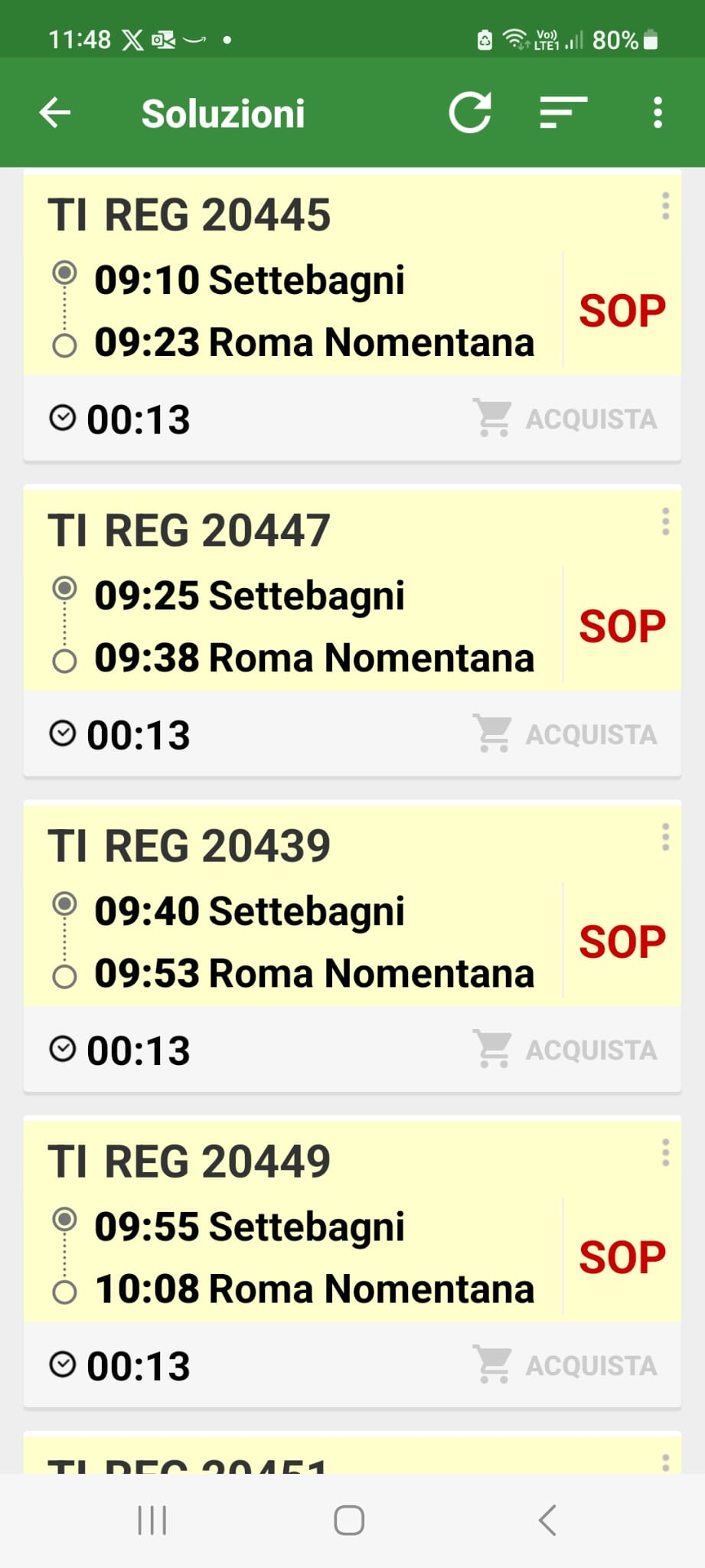The image size is (705, 1568).
Task: Tap Android recent apps button
Action: 152,1521
